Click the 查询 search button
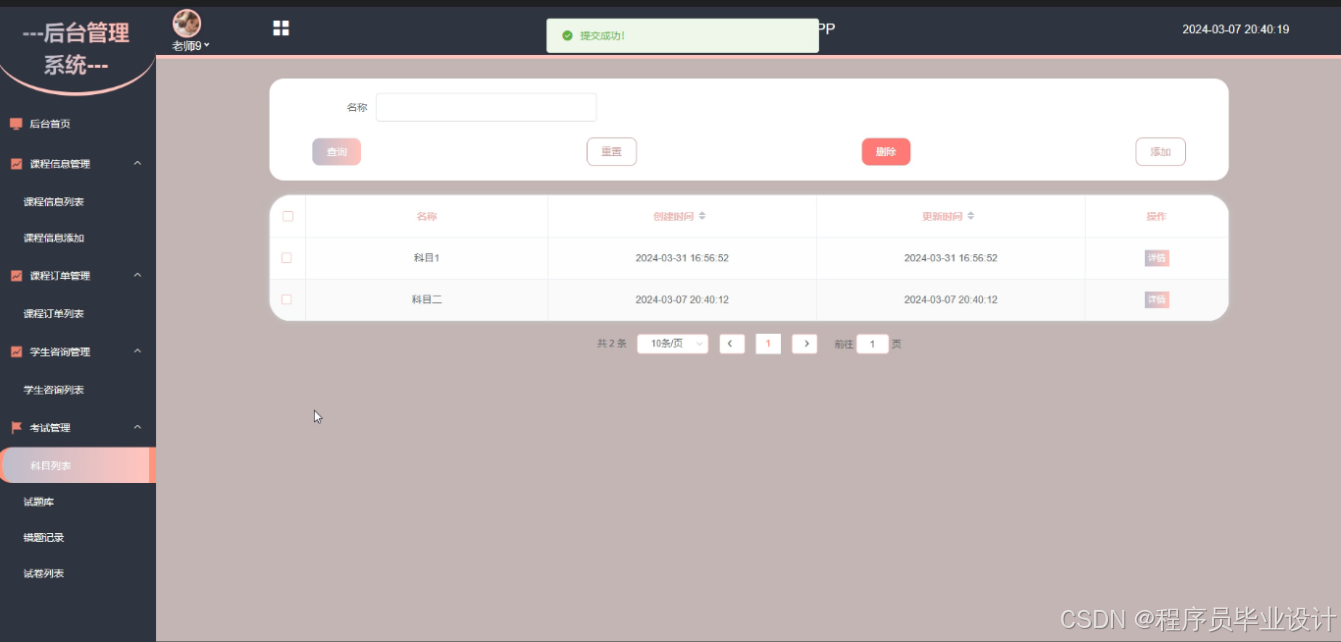 336,151
